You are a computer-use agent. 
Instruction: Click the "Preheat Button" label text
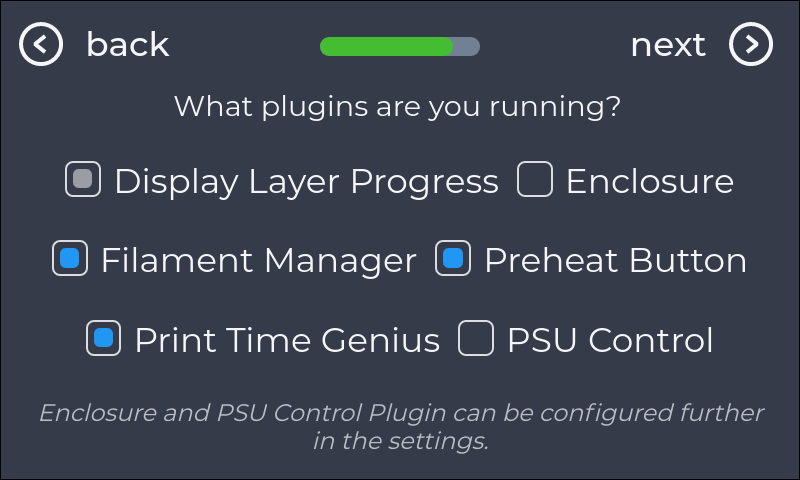pos(615,261)
